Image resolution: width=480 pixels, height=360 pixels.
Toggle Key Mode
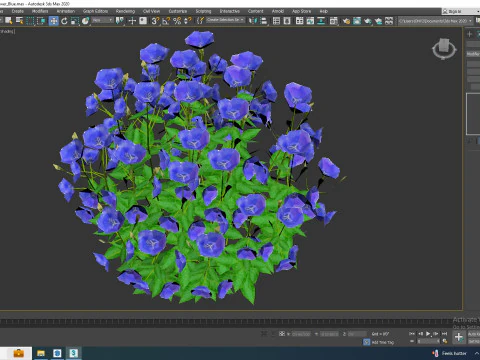click(x=412, y=341)
